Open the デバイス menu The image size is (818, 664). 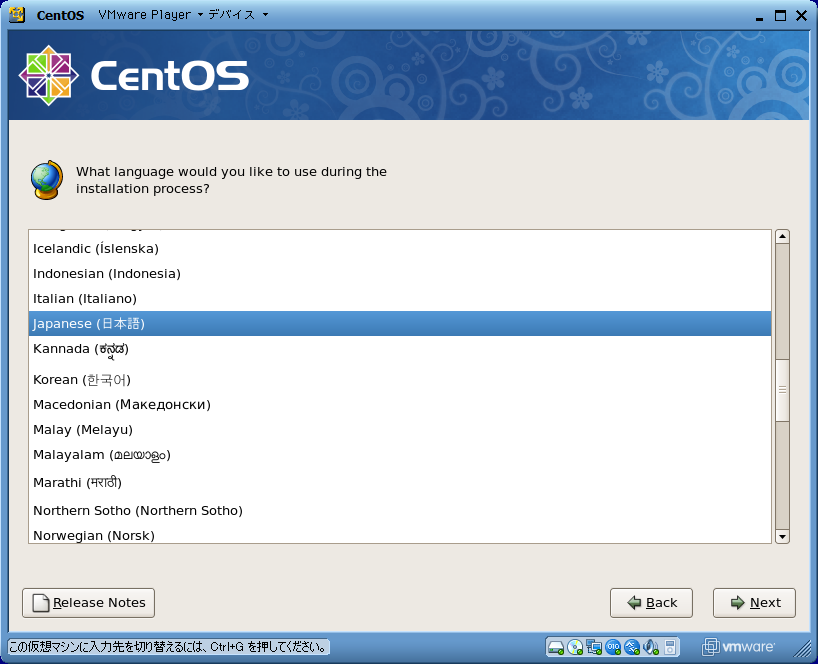click(238, 15)
